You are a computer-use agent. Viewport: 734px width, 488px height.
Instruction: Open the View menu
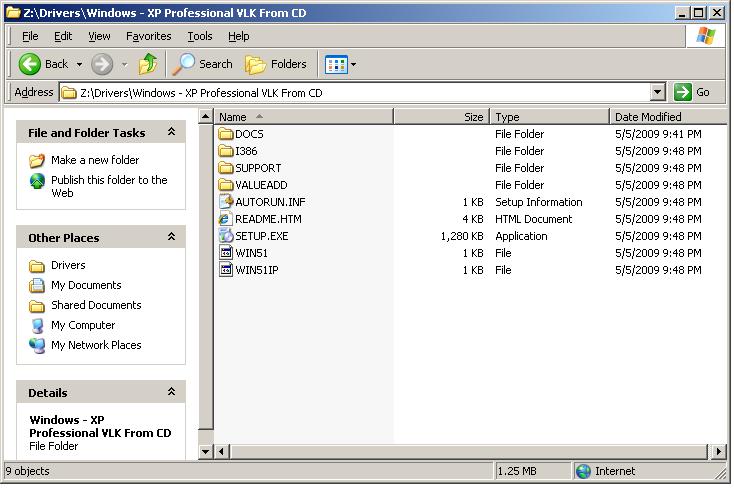click(x=99, y=36)
